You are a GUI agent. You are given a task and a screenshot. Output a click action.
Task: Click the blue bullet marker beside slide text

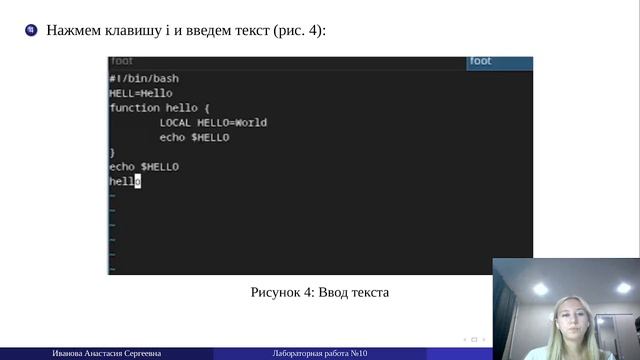(x=31, y=30)
